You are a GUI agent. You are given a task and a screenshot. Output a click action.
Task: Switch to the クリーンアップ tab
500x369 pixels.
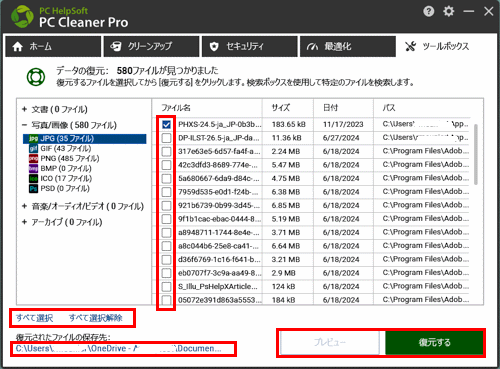pos(151,47)
